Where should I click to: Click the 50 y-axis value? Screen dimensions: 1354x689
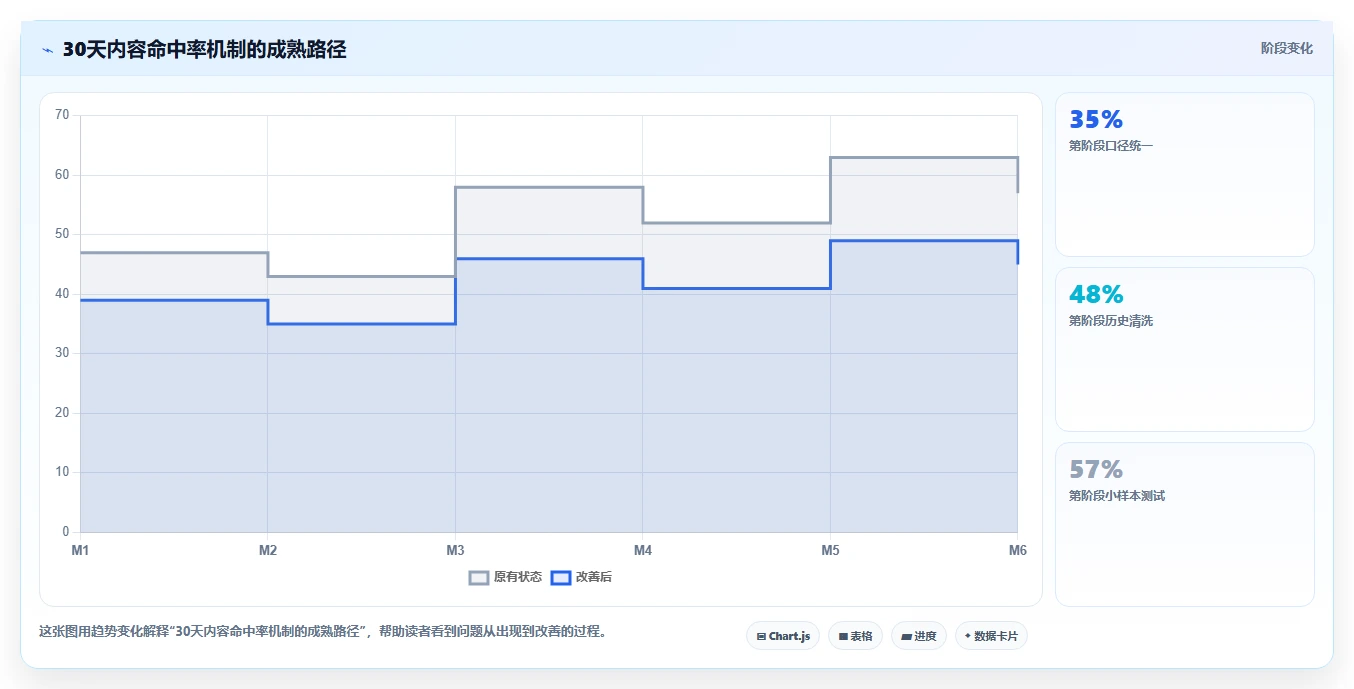coord(62,234)
